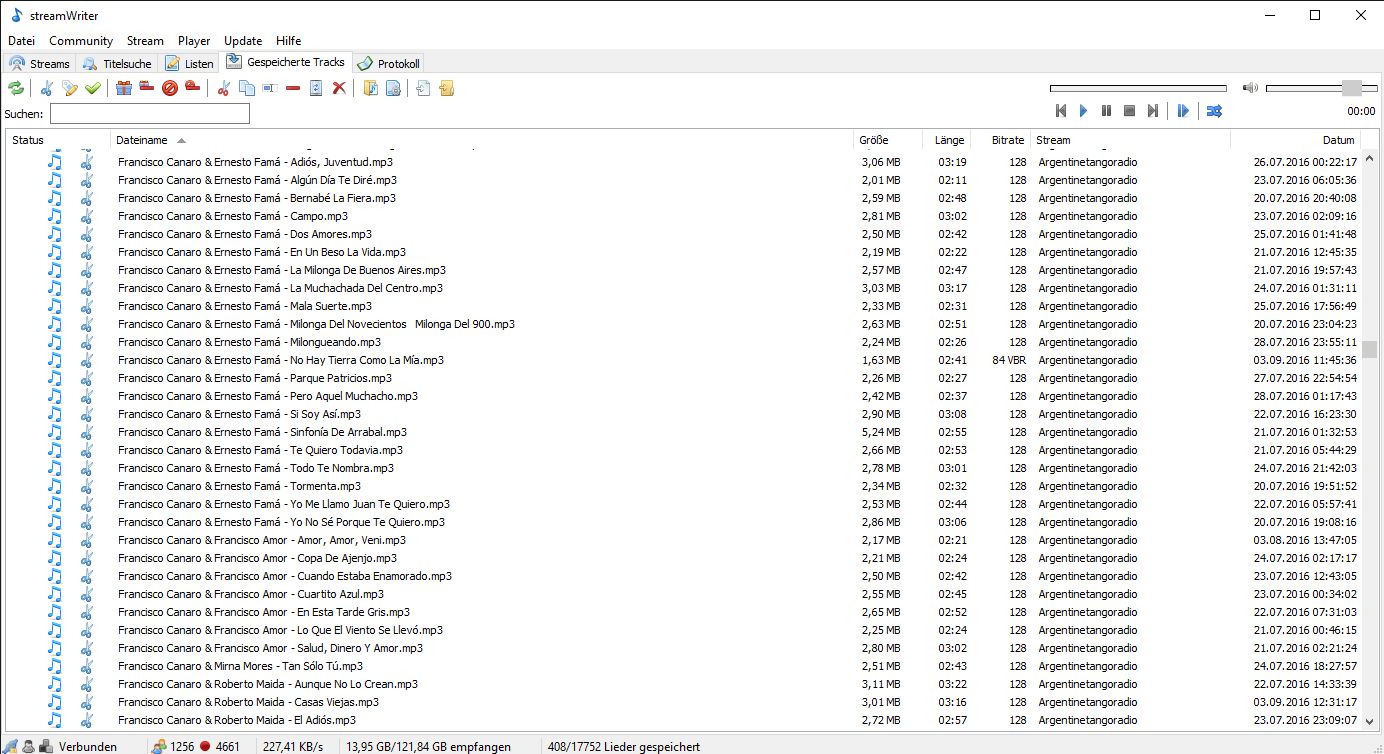Image resolution: width=1384 pixels, height=754 pixels.
Task: Click the import files page icon
Action: 423,89
